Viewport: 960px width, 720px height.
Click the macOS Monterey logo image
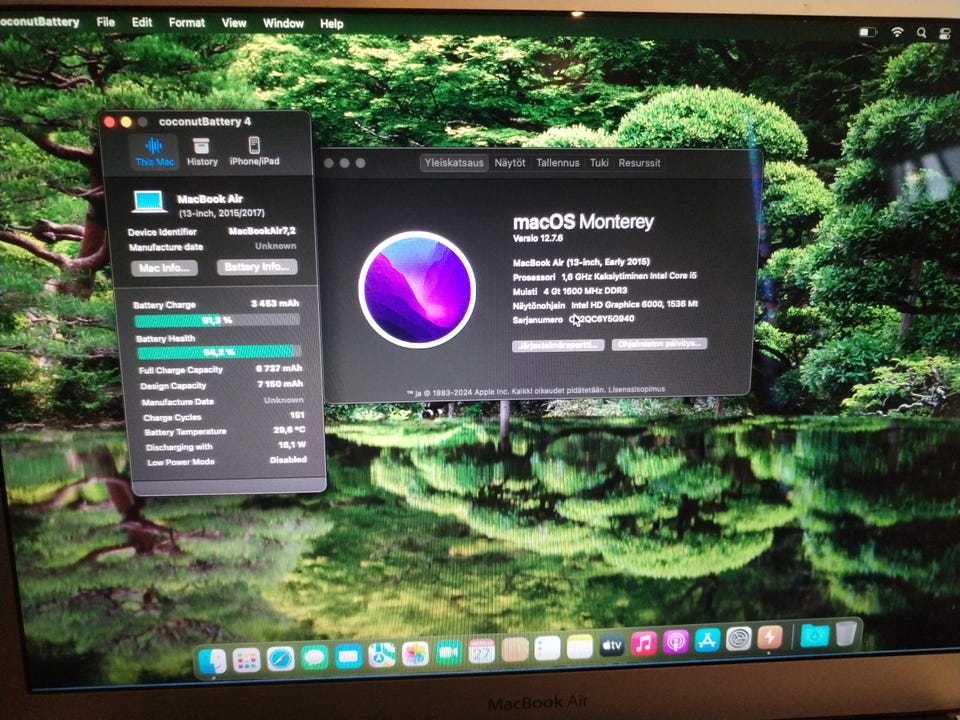coord(418,290)
